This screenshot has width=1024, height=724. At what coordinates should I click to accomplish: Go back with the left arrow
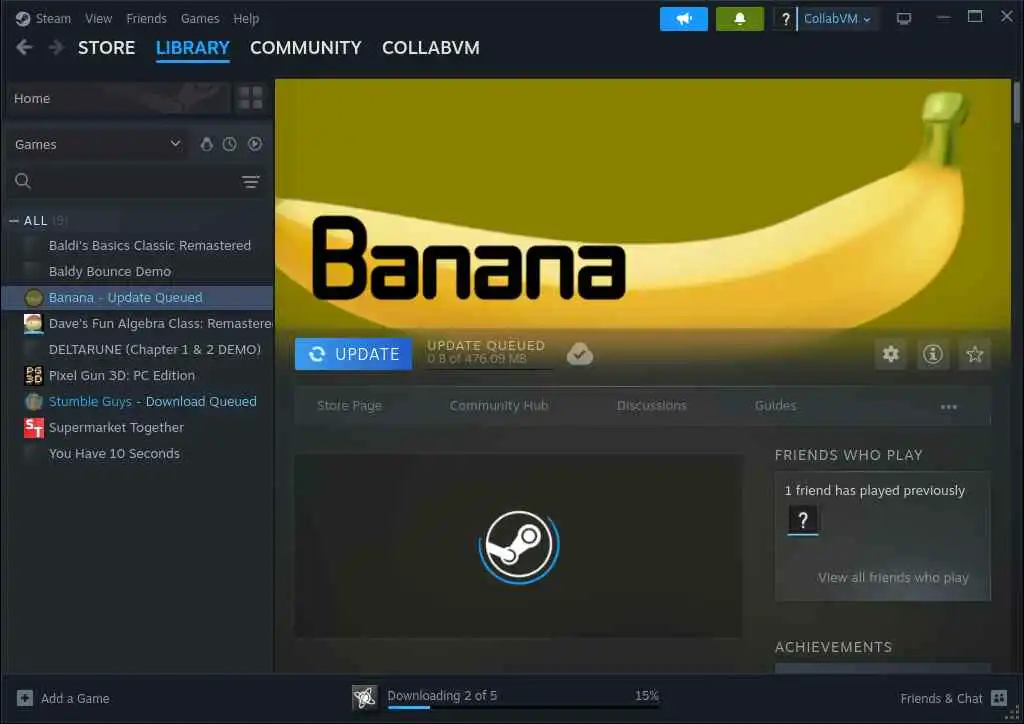[x=24, y=48]
